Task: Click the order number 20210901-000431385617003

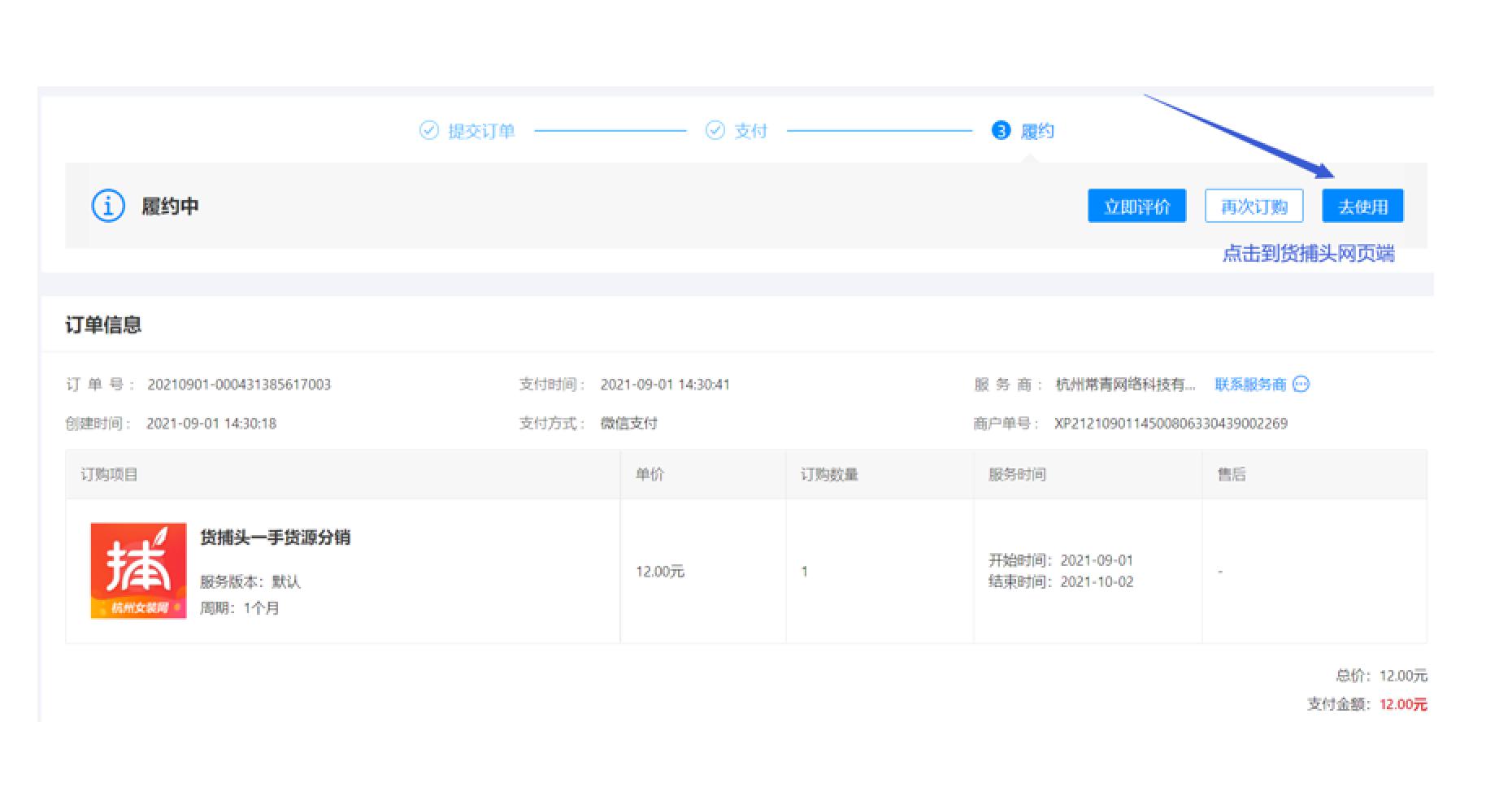Action: pyautogui.click(x=239, y=385)
